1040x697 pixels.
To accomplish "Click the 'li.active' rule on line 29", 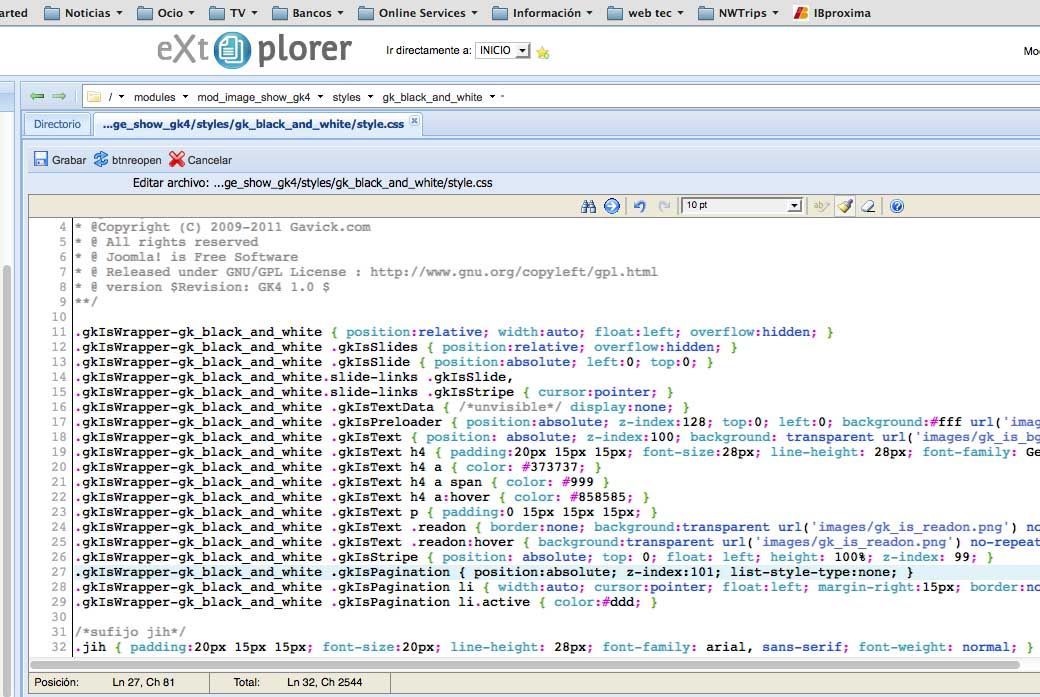I will [x=366, y=602].
